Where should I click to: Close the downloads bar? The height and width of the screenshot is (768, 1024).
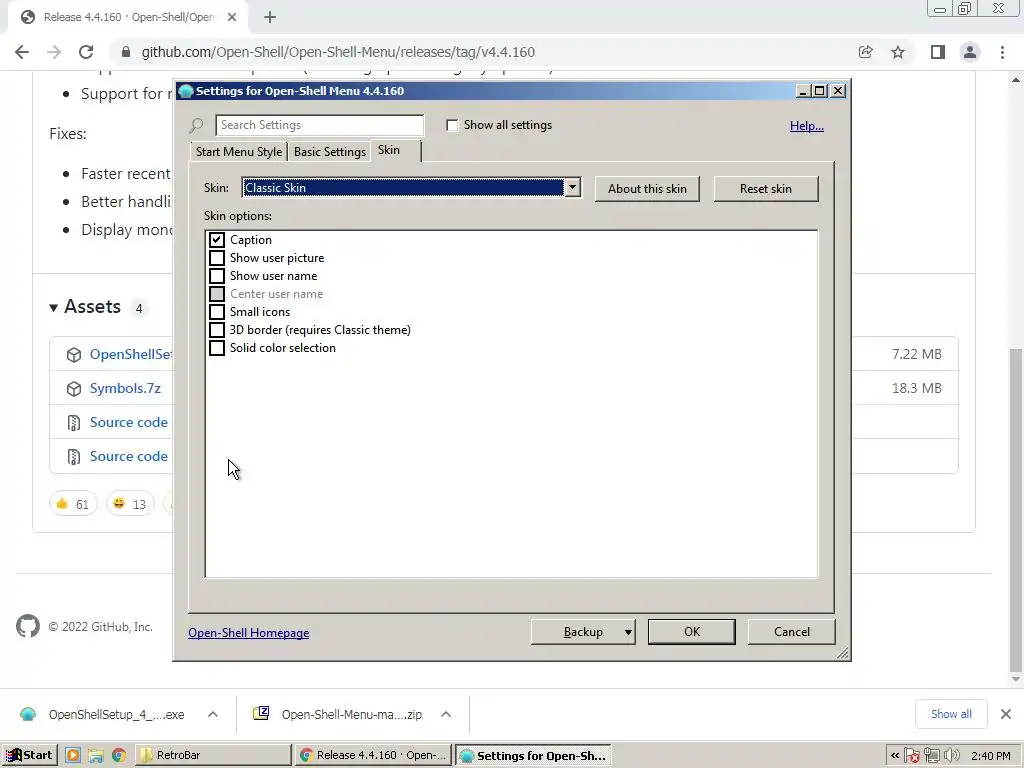pyautogui.click(x=1006, y=714)
